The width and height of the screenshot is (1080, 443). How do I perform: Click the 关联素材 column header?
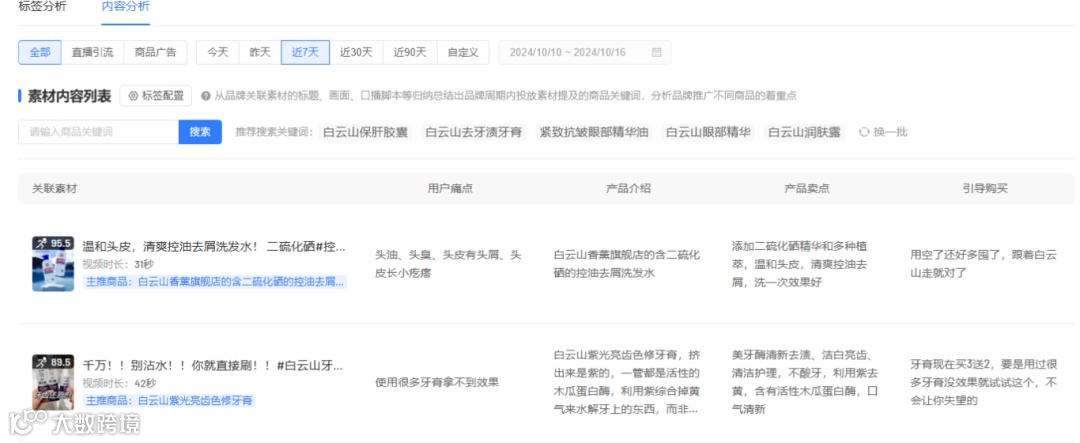tap(54, 189)
